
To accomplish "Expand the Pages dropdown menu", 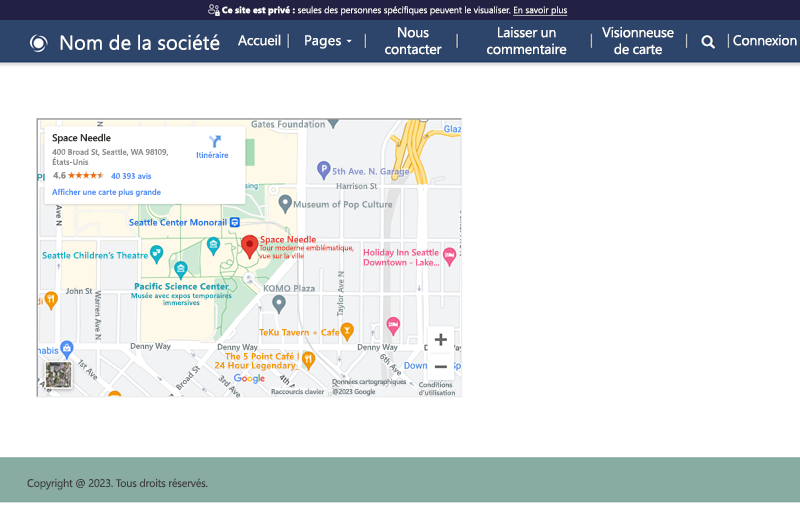I will point(328,41).
